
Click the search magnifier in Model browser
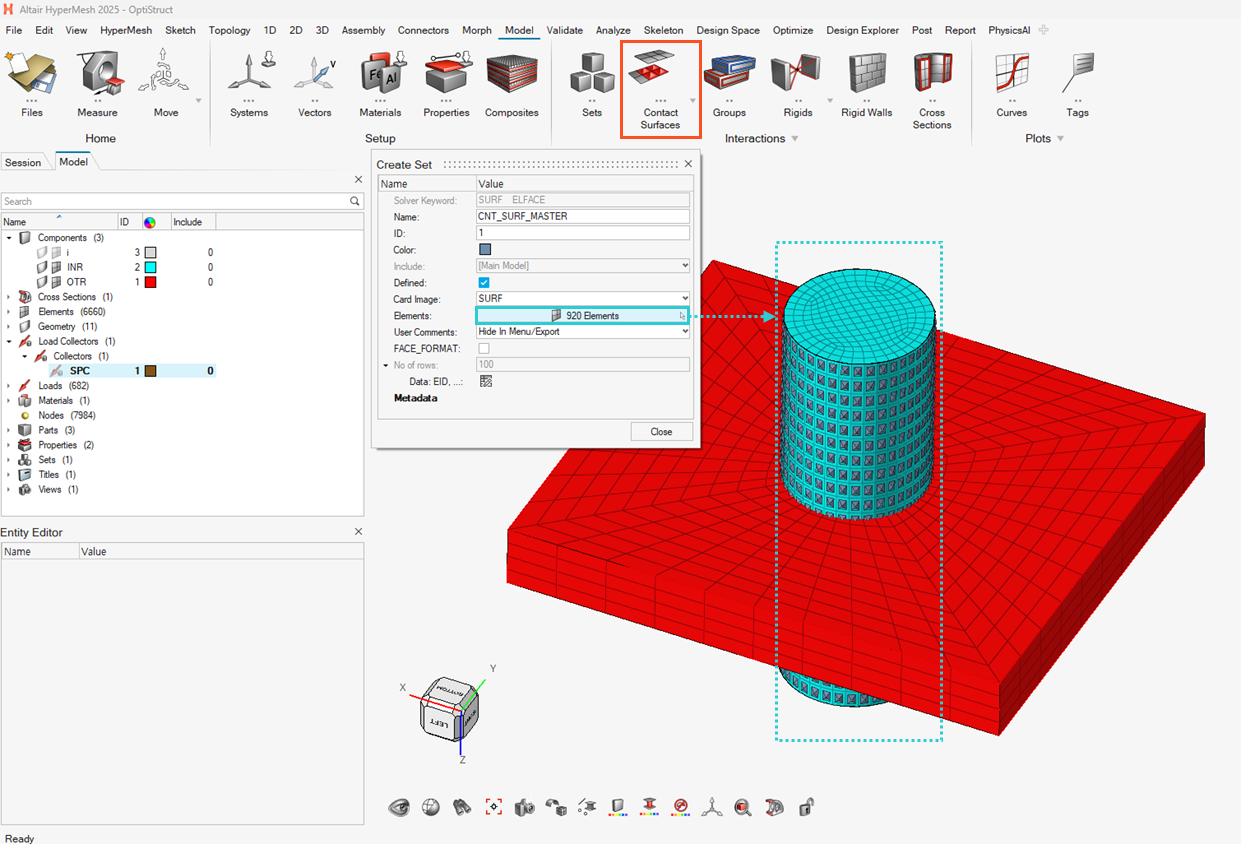point(354,201)
